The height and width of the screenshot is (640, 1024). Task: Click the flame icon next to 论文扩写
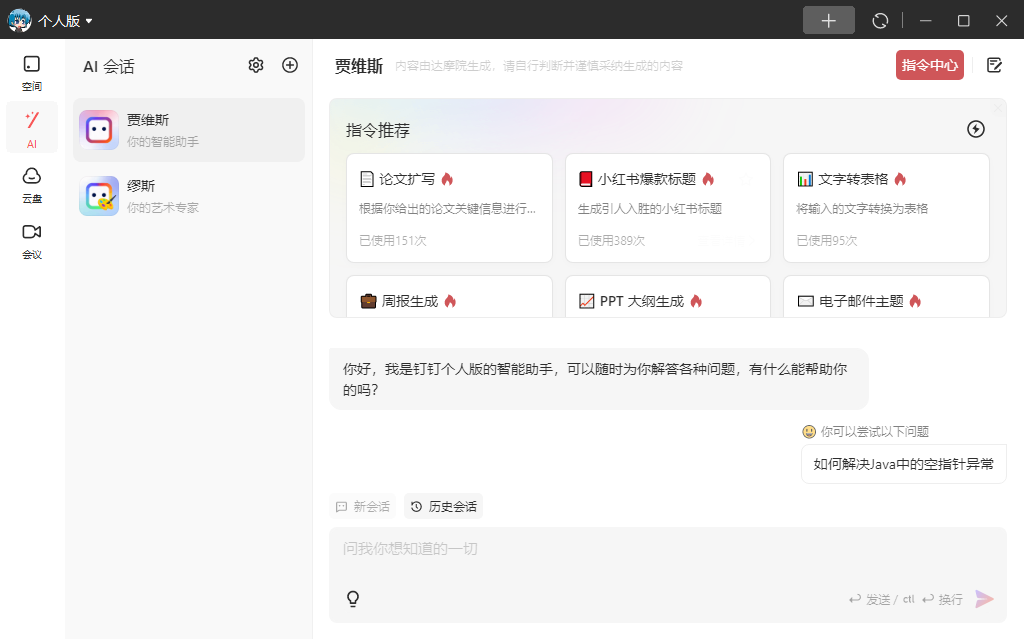(x=447, y=179)
